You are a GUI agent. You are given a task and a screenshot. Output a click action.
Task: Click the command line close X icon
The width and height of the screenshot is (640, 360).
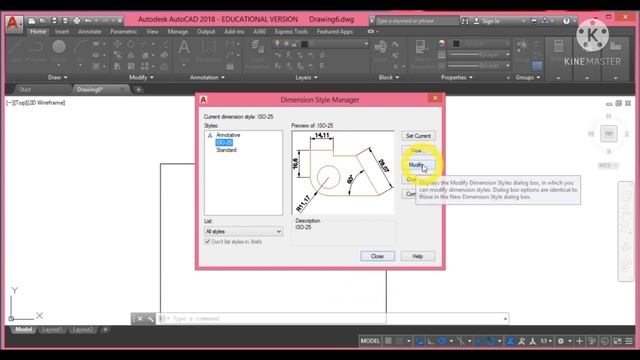(x=140, y=319)
